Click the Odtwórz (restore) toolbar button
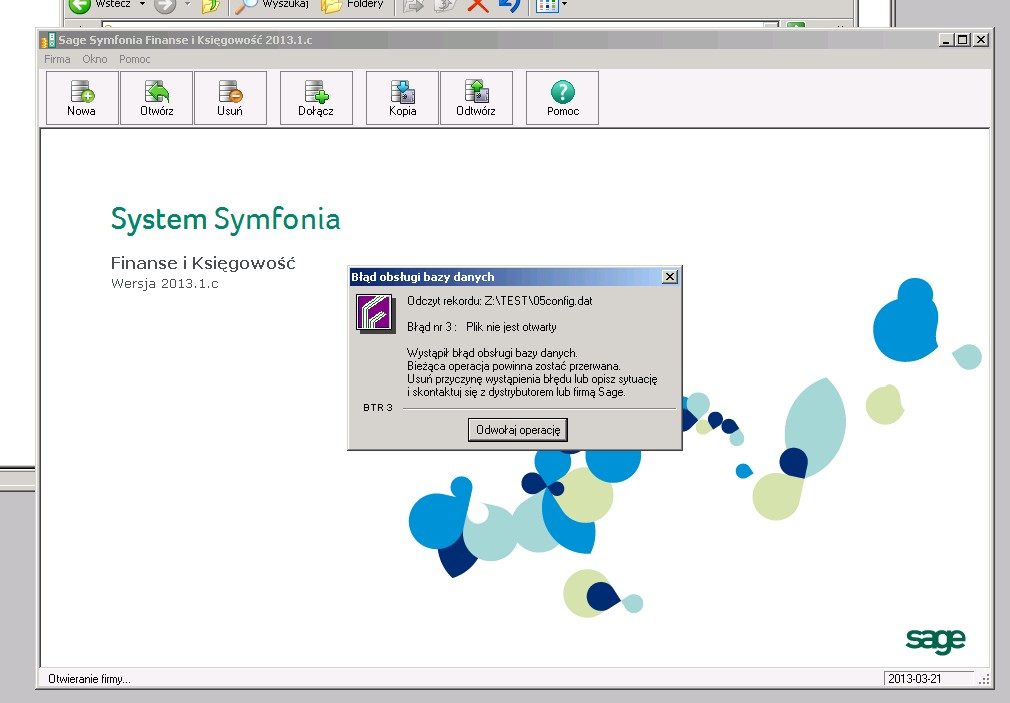The width and height of the screenshot is (1010, 703). 476,98
